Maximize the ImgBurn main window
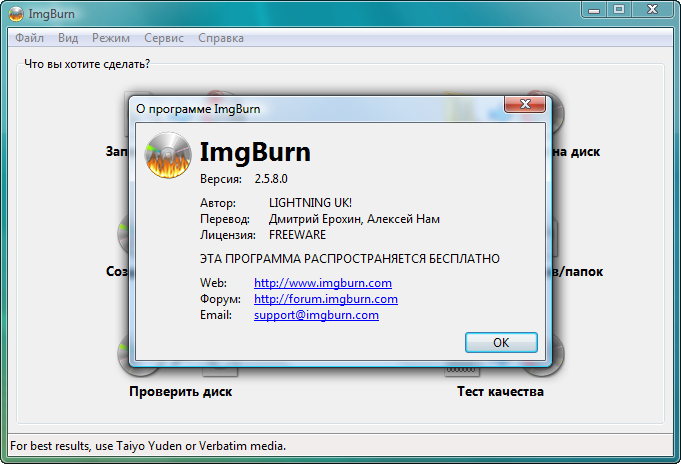 619,10
